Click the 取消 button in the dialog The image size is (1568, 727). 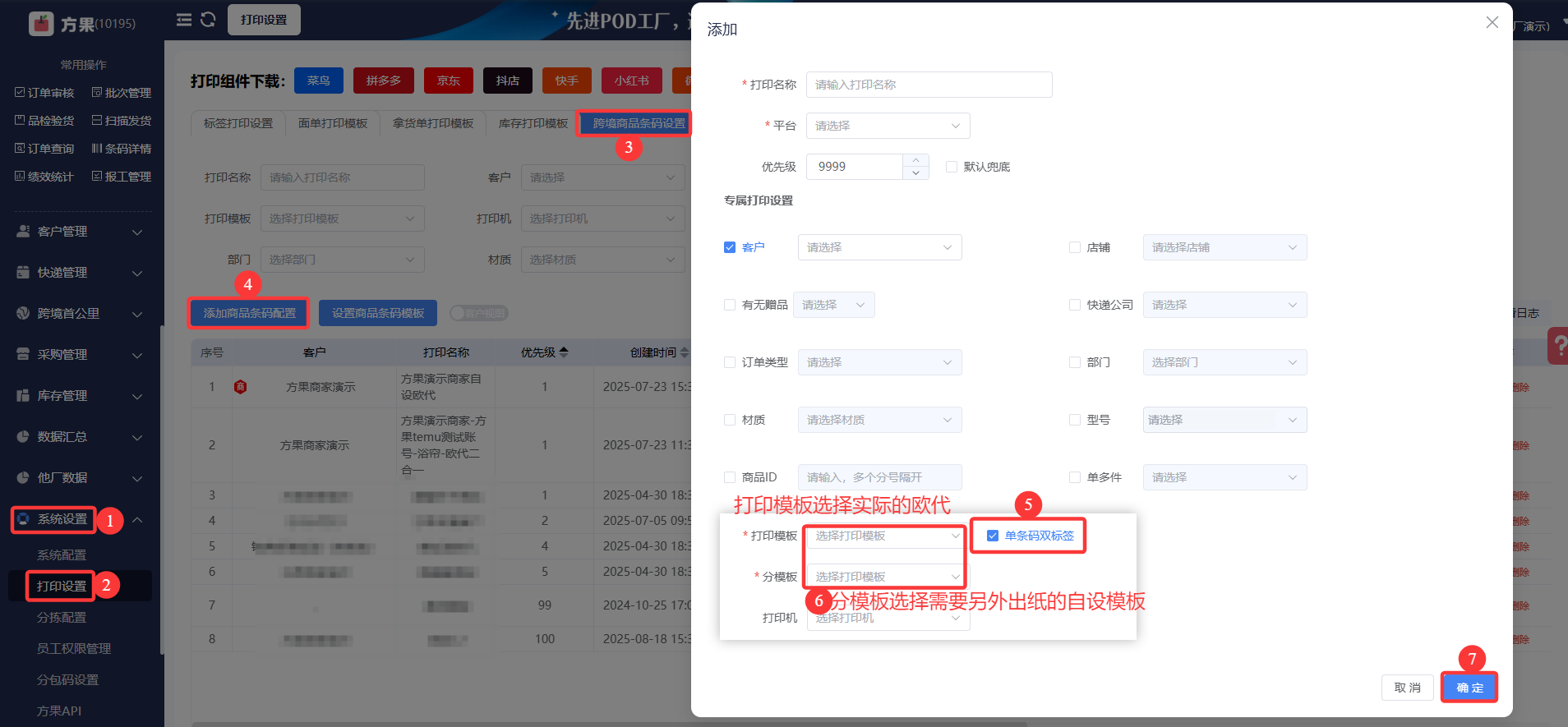(x=1408, y=688)
